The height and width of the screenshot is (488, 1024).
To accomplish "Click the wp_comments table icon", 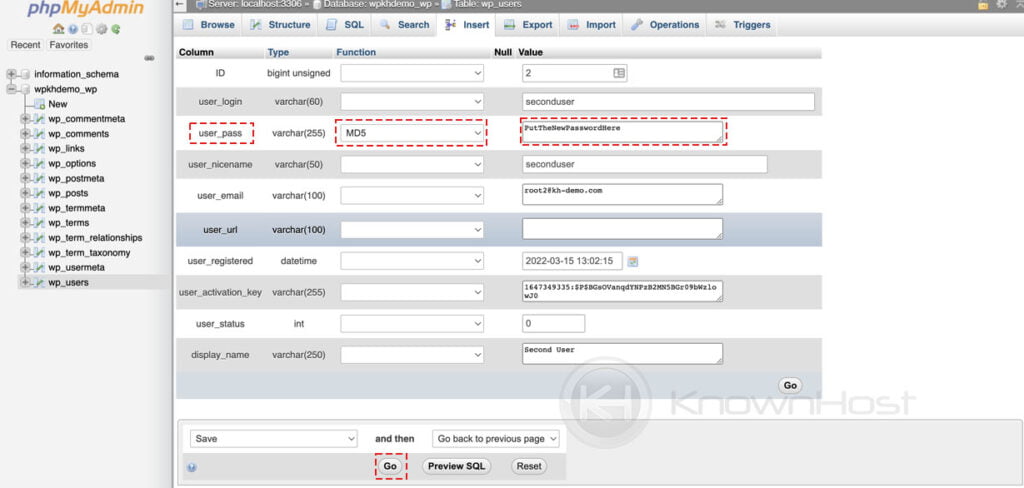I will (x=40, y=134).
